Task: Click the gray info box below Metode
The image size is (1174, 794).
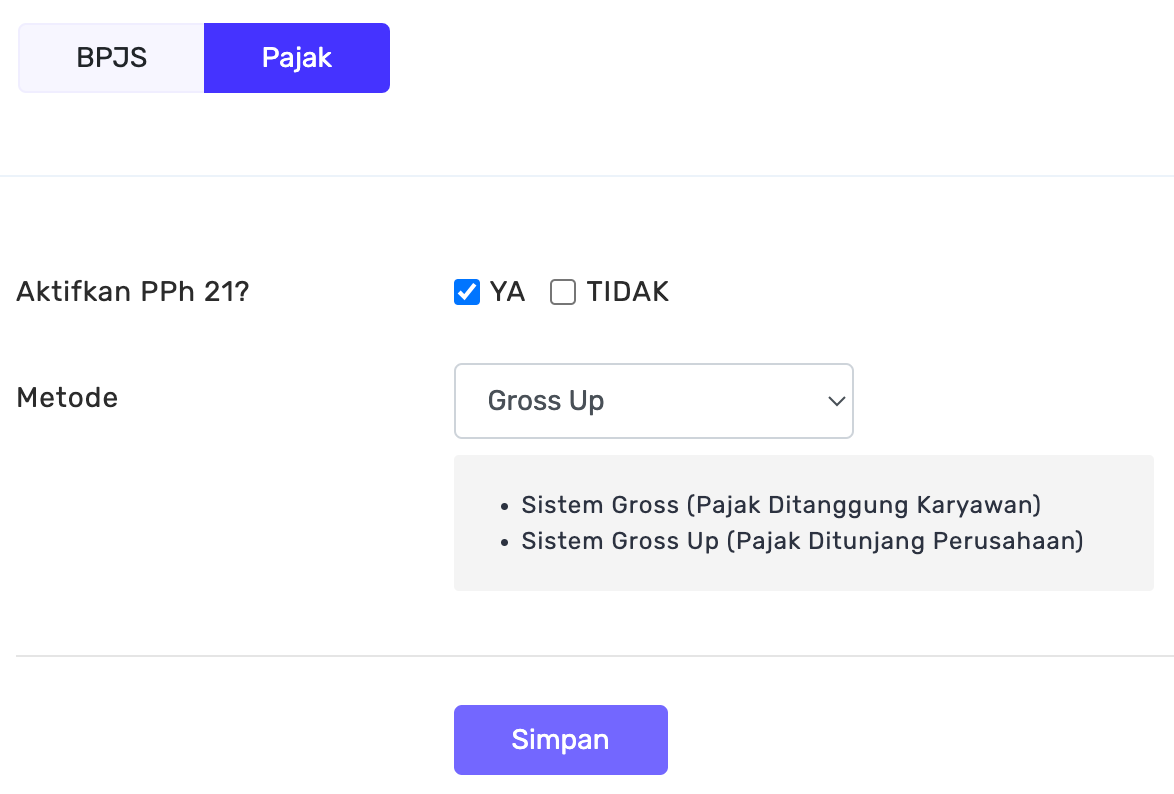Action: pyautogui.click(x=803, y=522)
